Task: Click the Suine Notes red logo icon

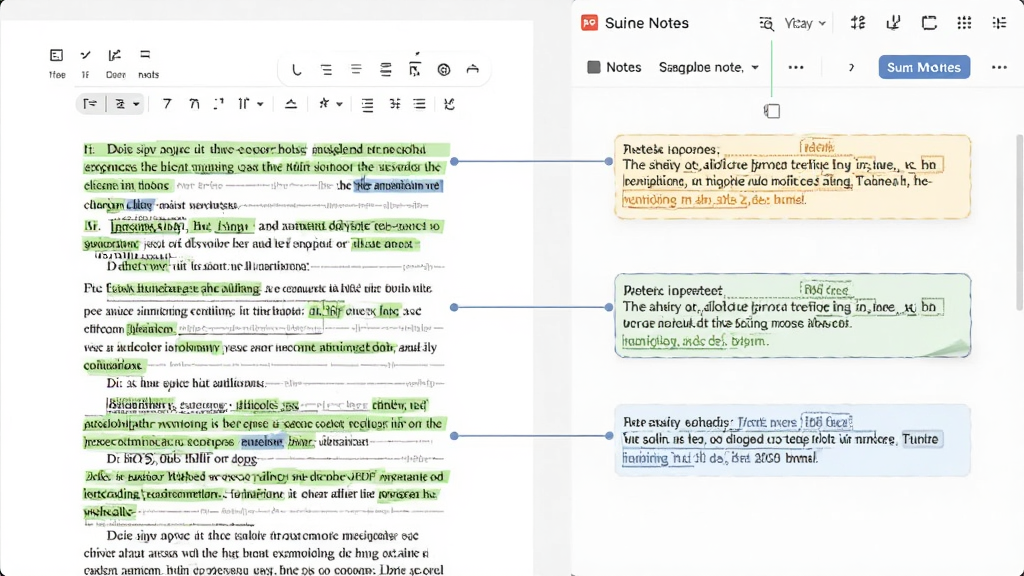Action: 589,23
